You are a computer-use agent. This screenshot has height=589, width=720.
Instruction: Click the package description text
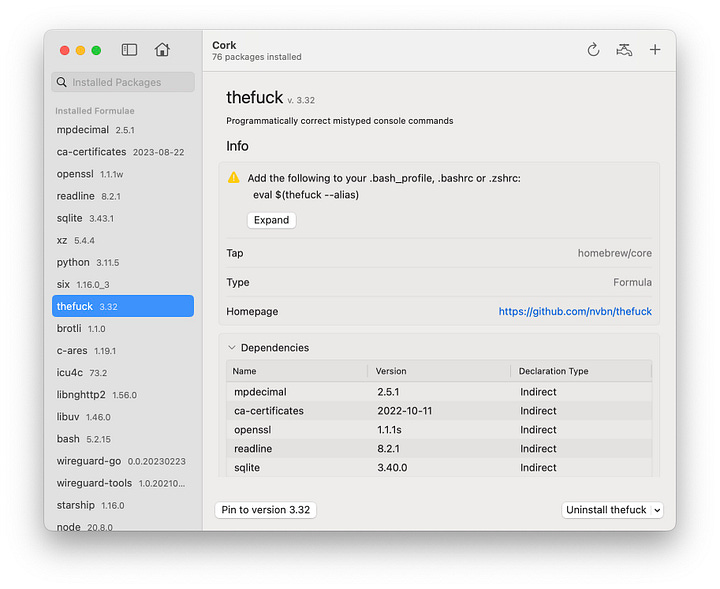point(339,121)
